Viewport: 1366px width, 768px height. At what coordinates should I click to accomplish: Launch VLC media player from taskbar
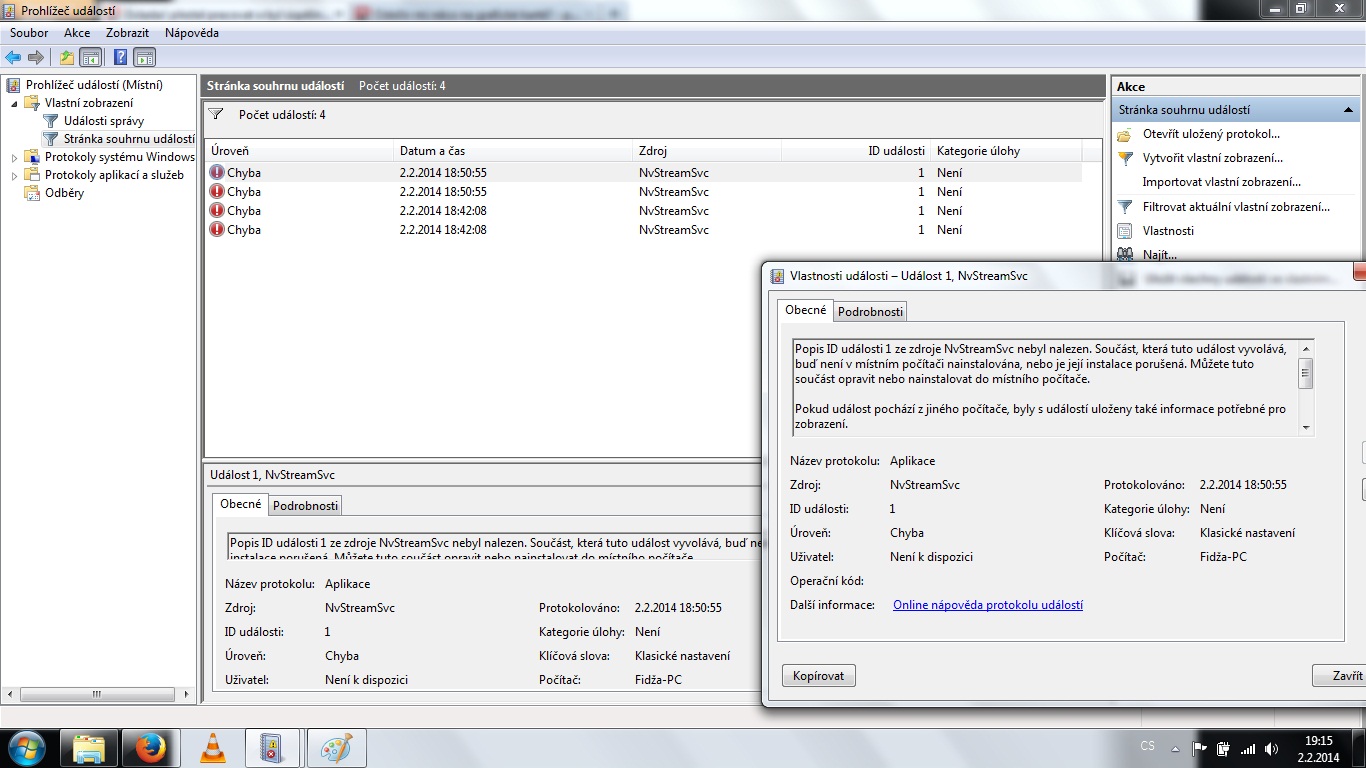click(x=212, y=748)
